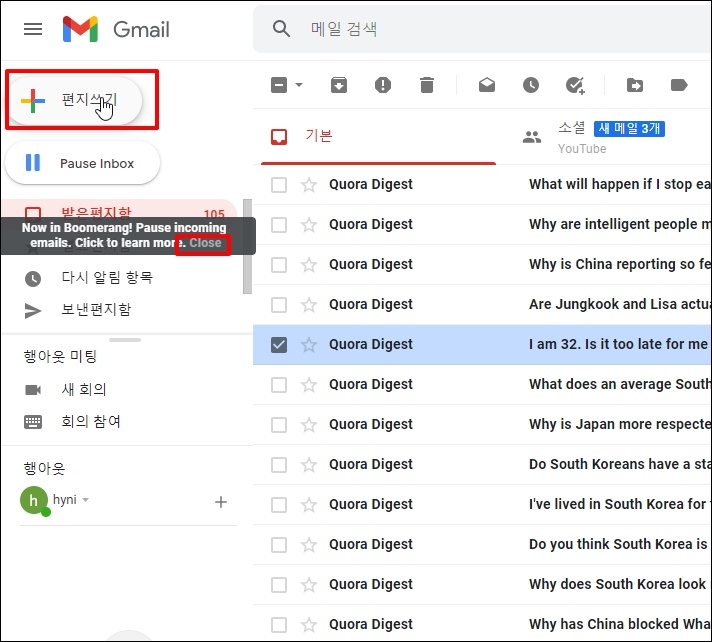The width and height of the screenshot is (712, 642).
Task: Click the Gmail logo
Action: [116, 30]
